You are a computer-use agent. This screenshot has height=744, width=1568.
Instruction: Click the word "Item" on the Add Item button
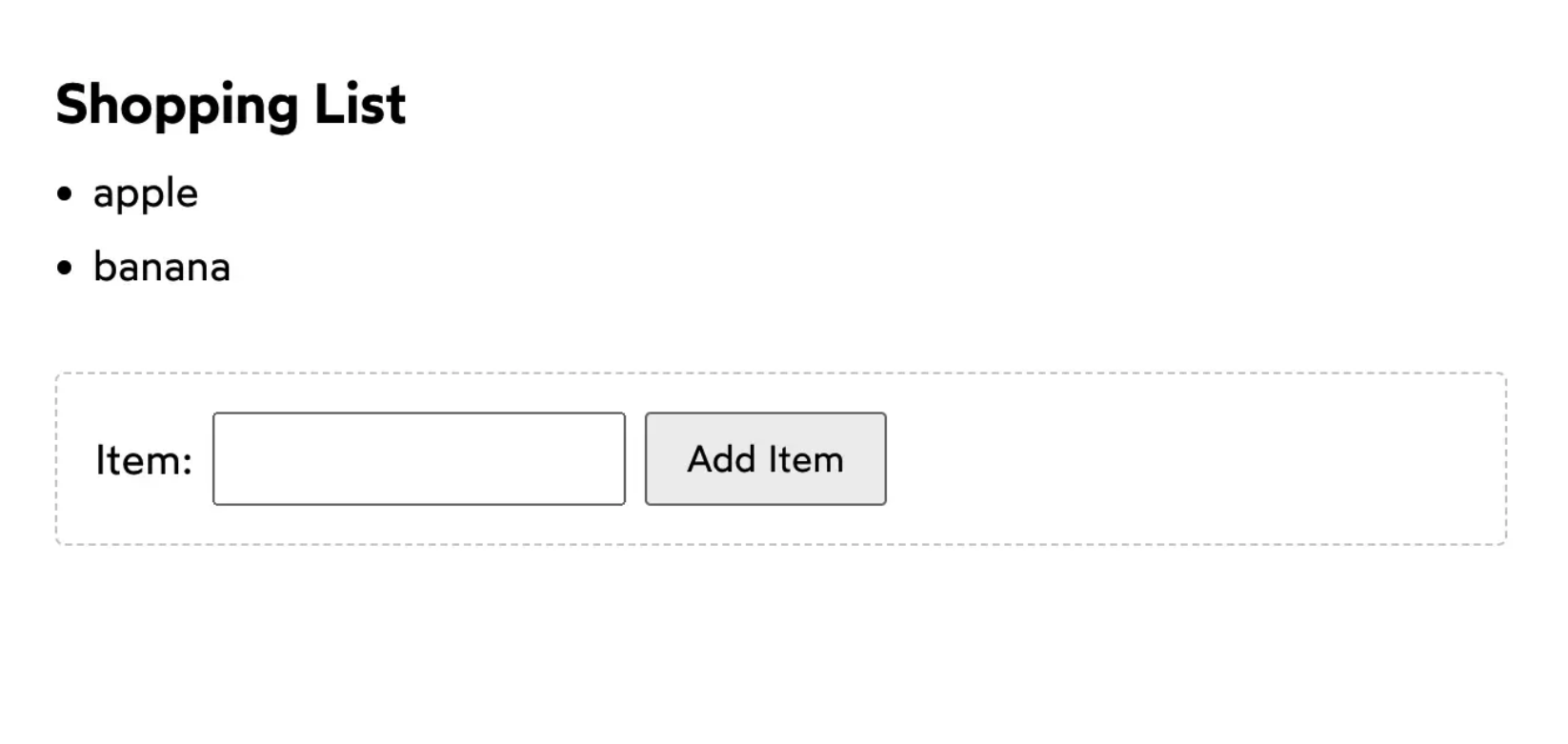click(806, 459)
